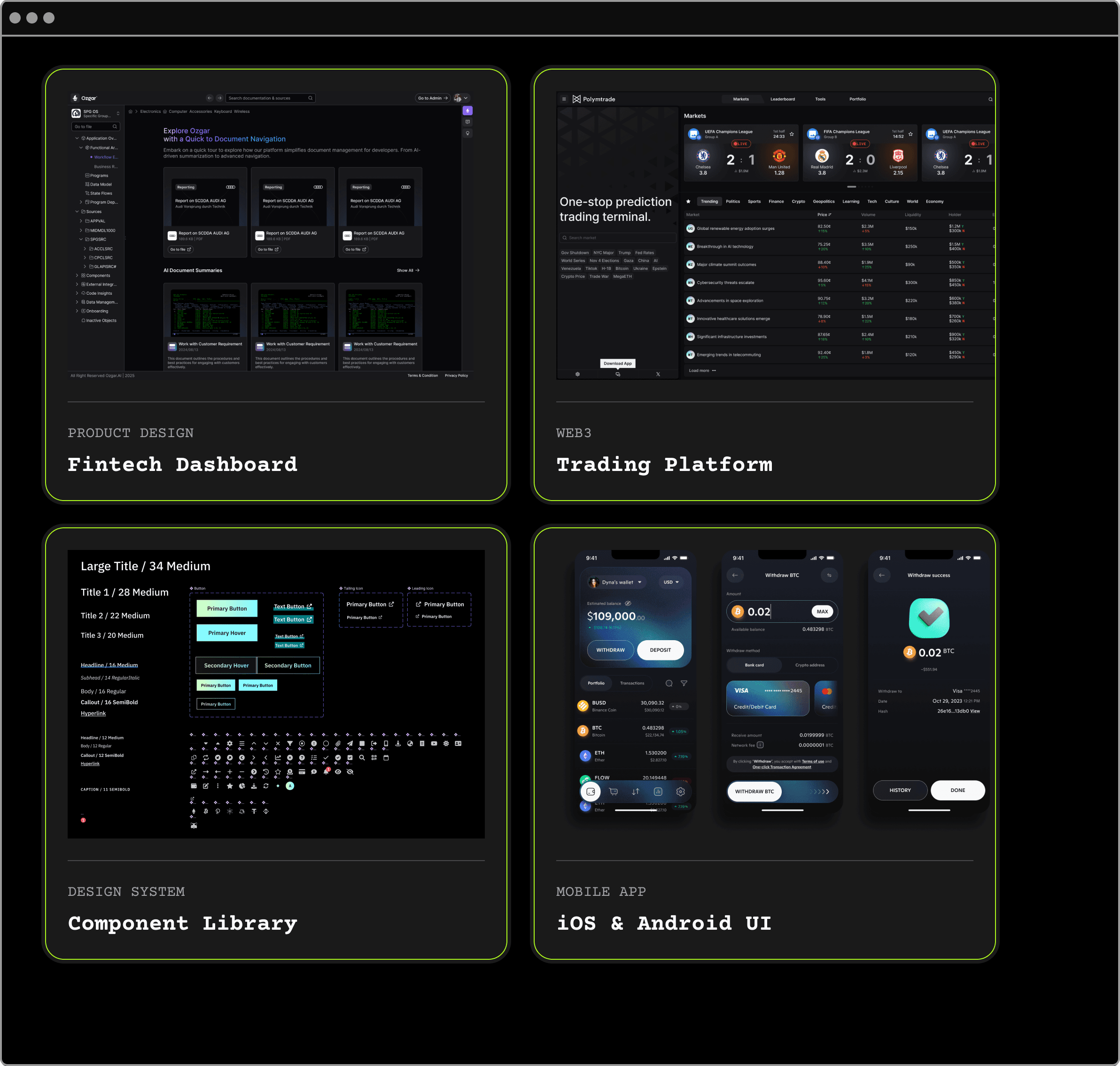1120x1066 pixels.
Task: Click the settings gear in mobile nav bar
Action: (x=680, y=792)
